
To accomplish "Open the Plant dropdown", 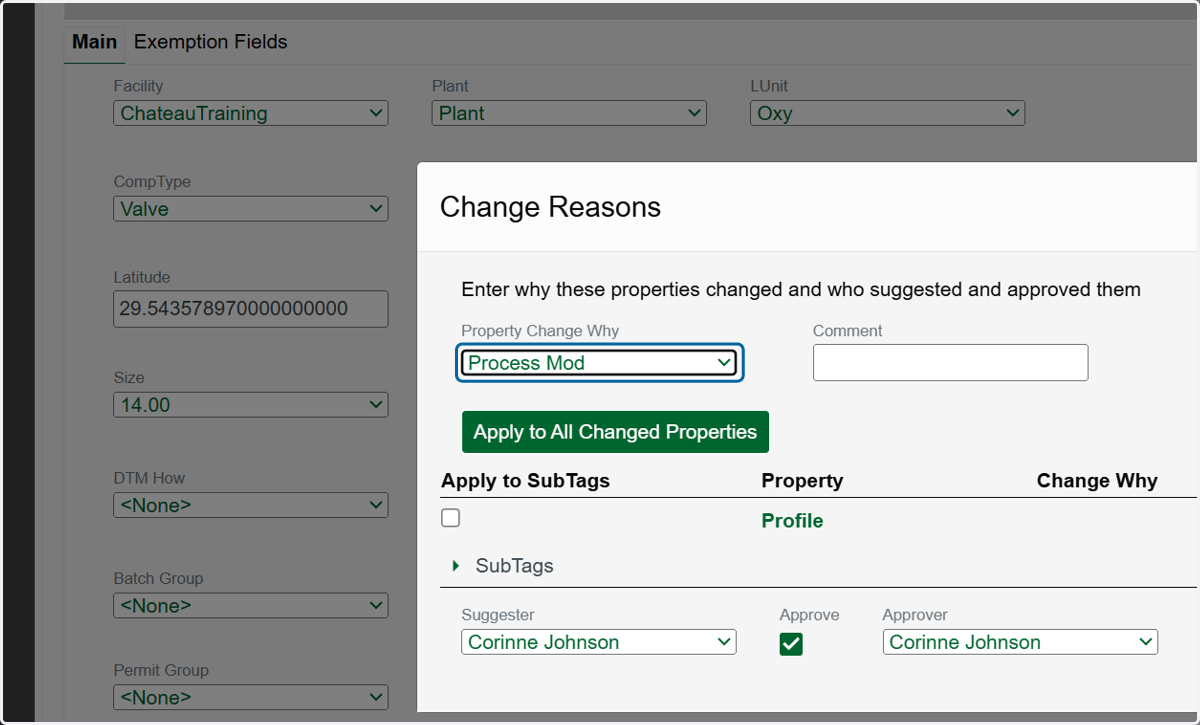I will (569, 113).
